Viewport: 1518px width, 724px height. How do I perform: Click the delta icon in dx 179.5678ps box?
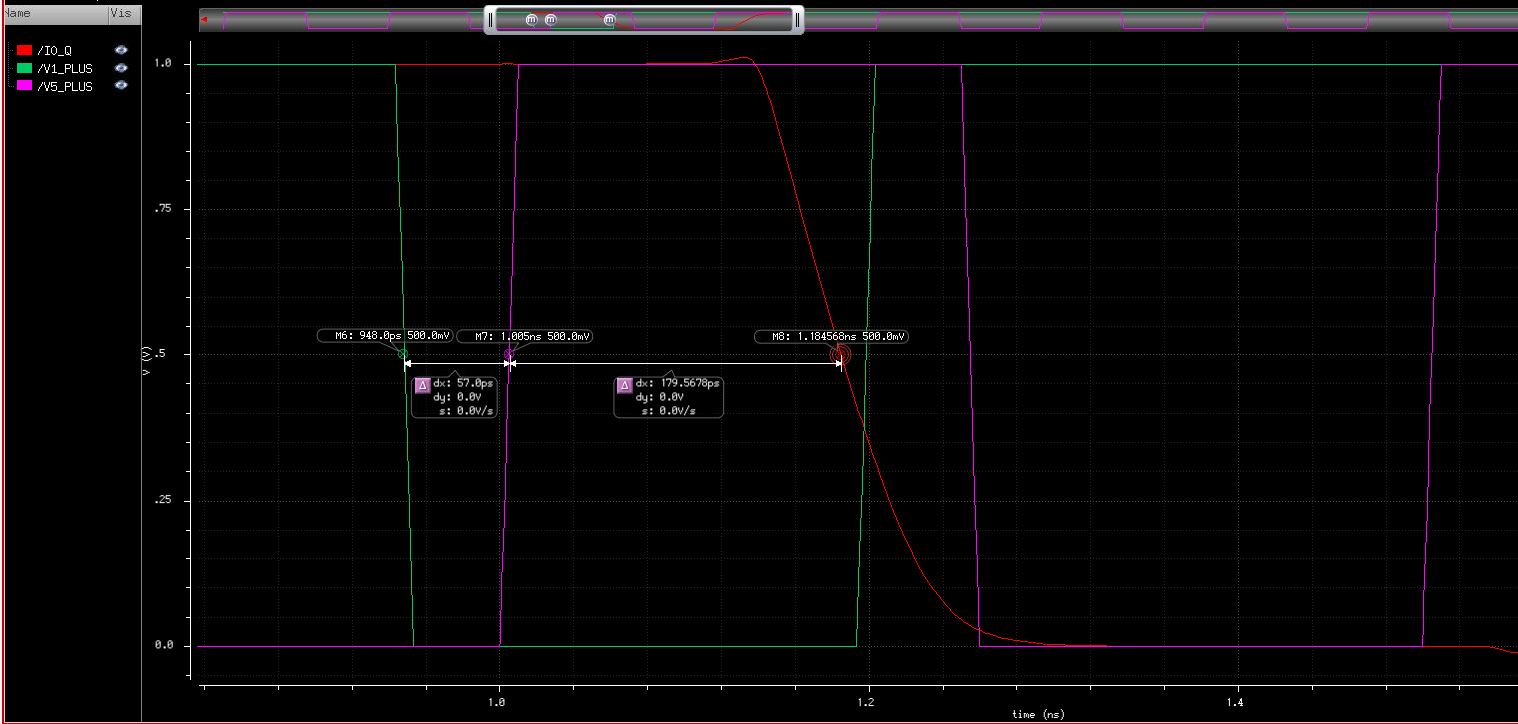point(625,384)
